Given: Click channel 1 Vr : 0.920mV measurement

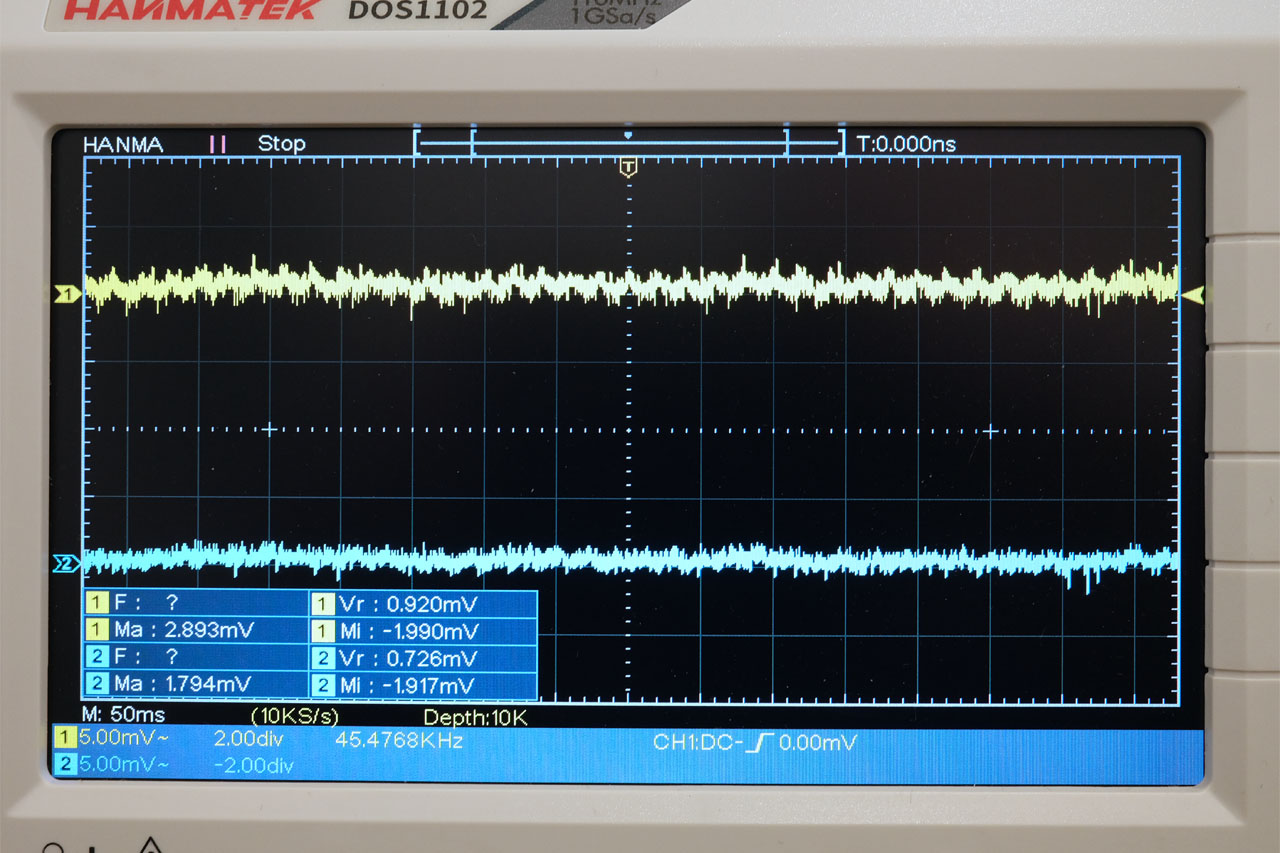Looking at the screenshot, I should (x=423, y=604).
